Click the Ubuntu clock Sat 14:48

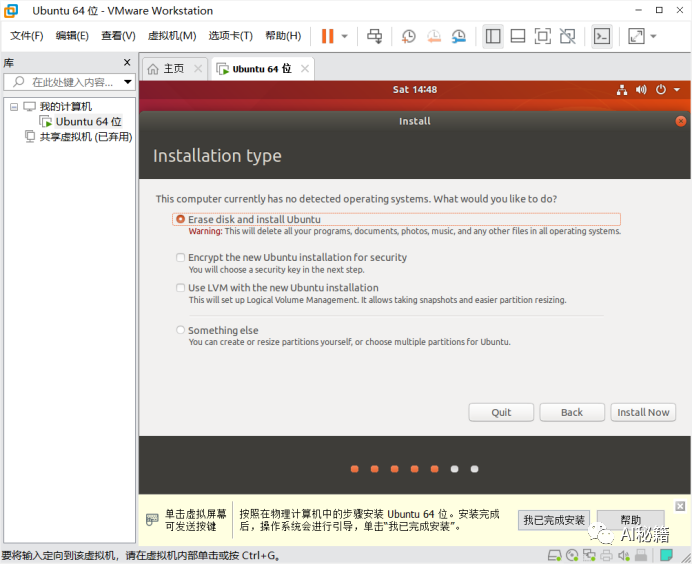click(x=414, y=90)
